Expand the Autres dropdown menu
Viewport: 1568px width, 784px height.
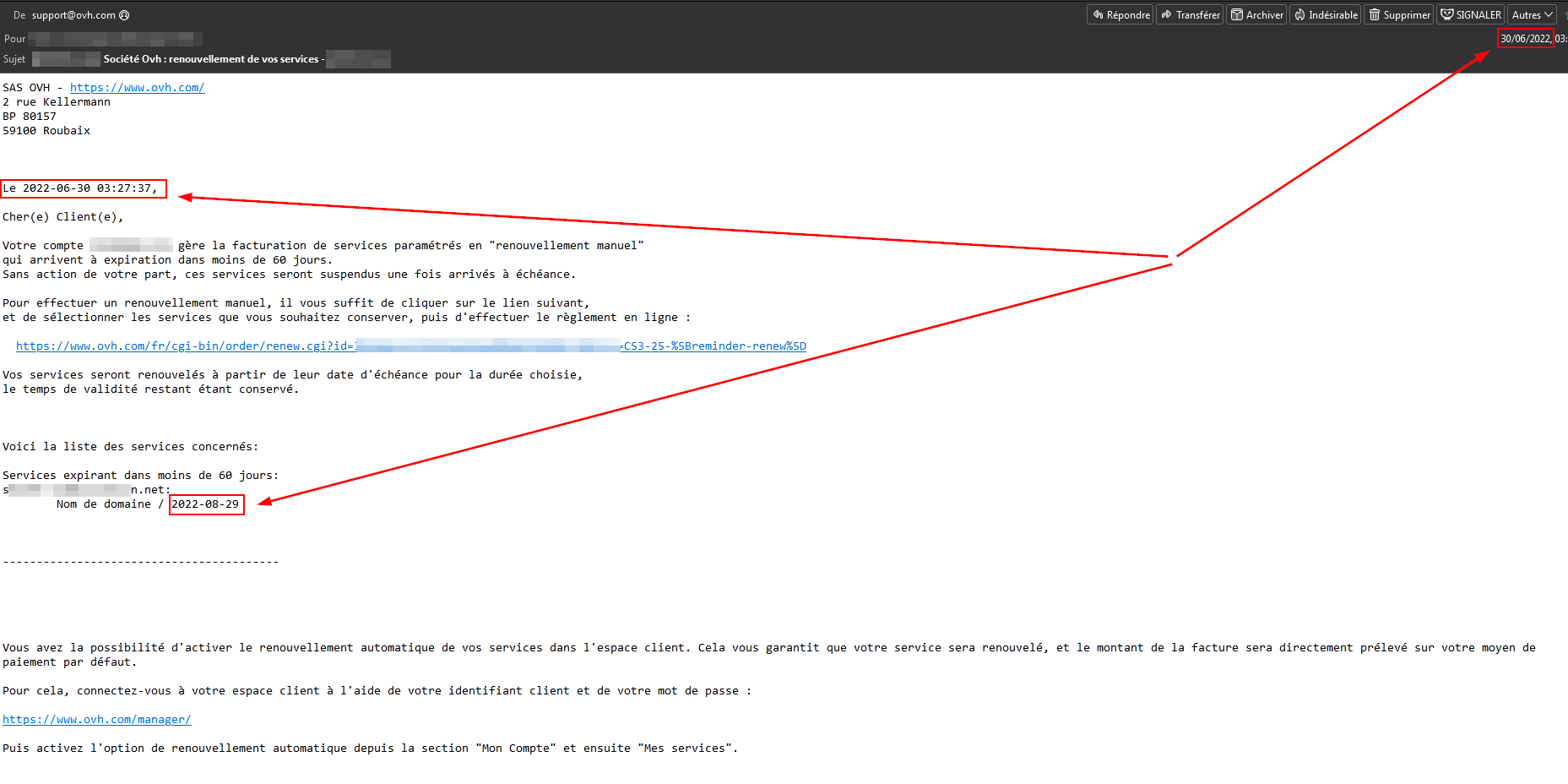1533,15
